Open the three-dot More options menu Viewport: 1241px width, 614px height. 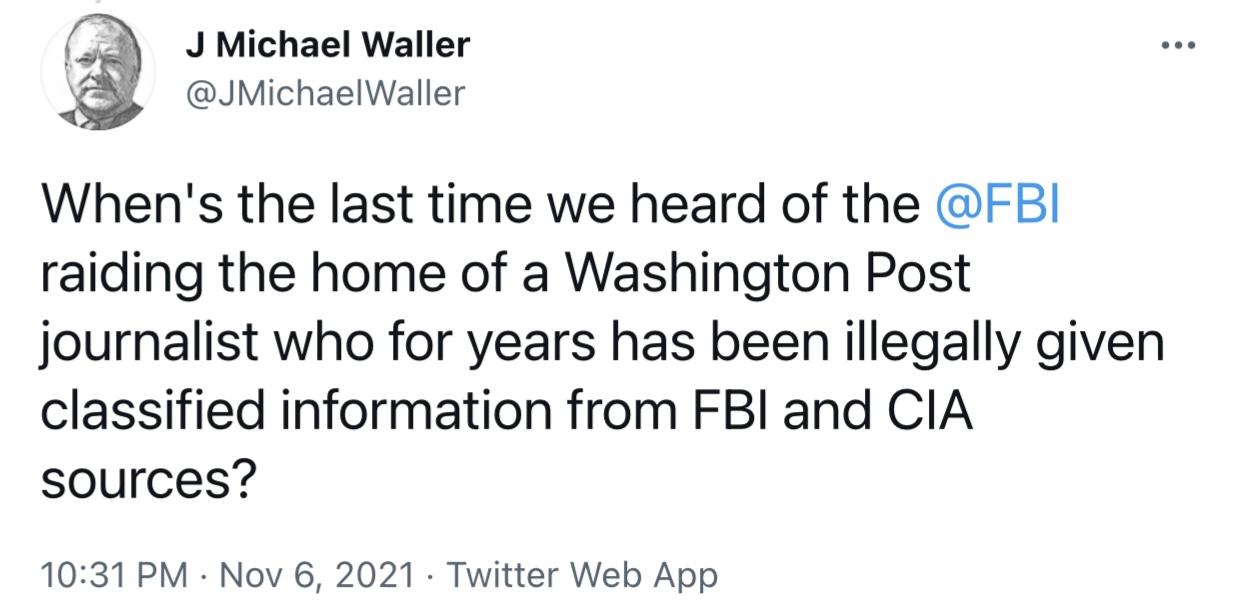(1183, 47)
